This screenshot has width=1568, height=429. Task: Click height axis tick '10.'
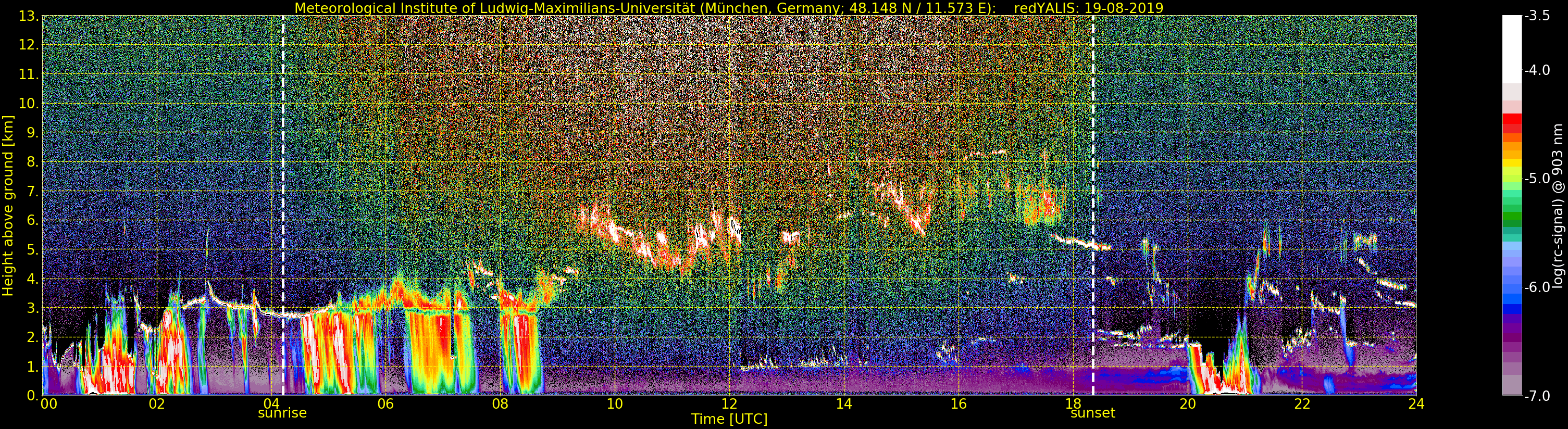click(28, 104)
